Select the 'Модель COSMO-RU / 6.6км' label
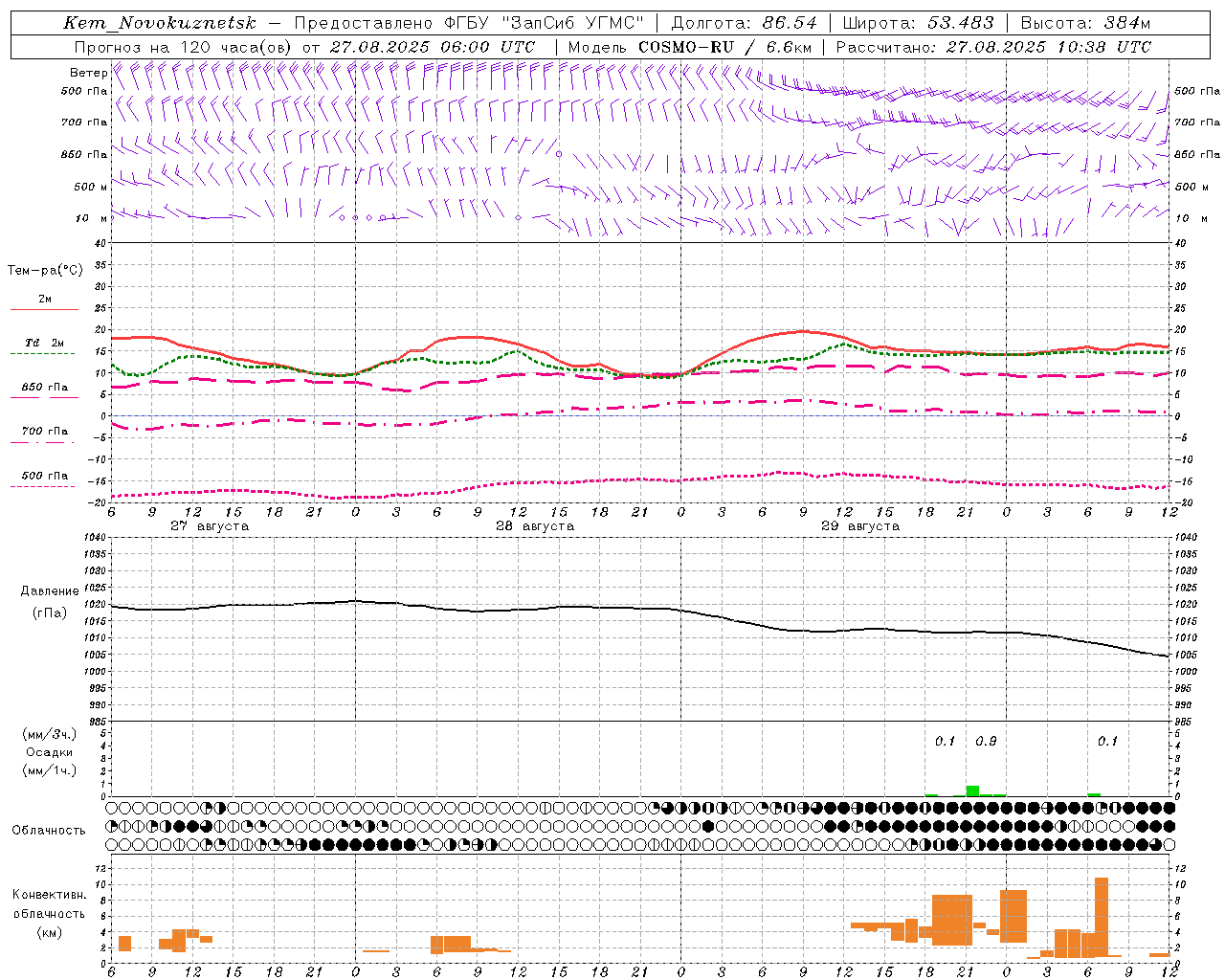Image resolution: width=1225 pixels, height=980 pixels. point(690,47)
